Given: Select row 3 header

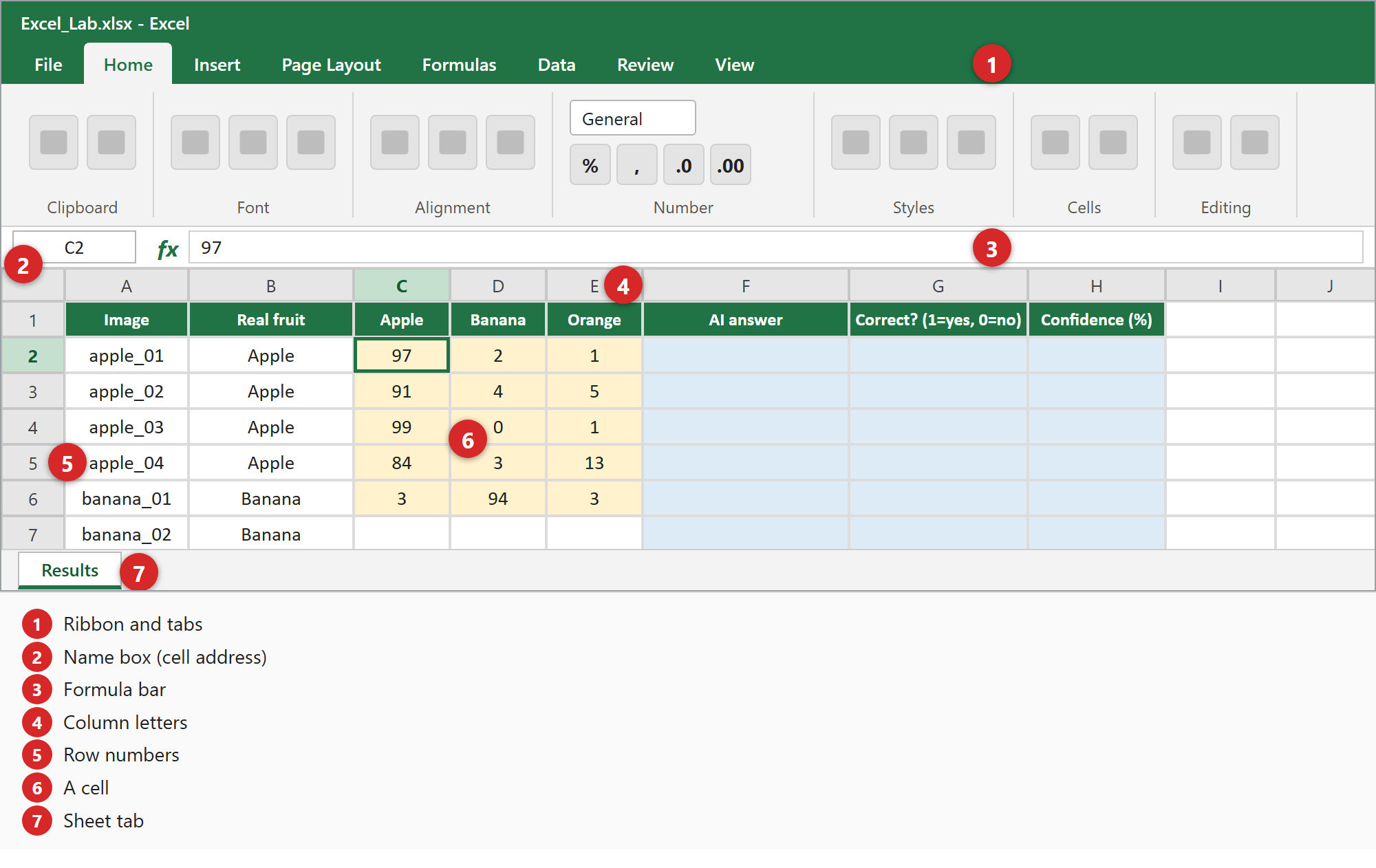Looking at the screenshot, I should 33,392.
